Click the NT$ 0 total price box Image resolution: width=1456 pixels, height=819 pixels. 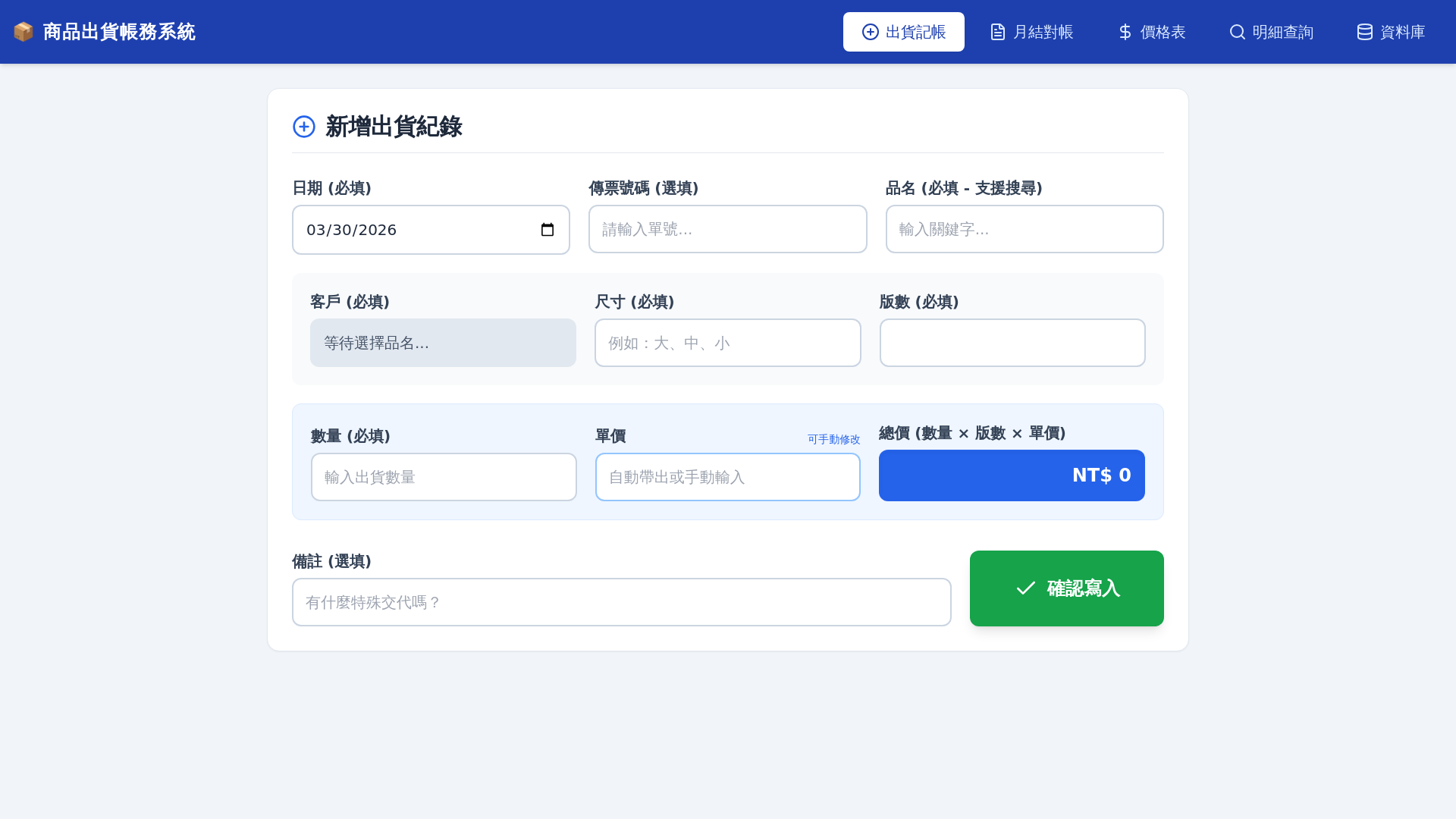coord(1012,475)
